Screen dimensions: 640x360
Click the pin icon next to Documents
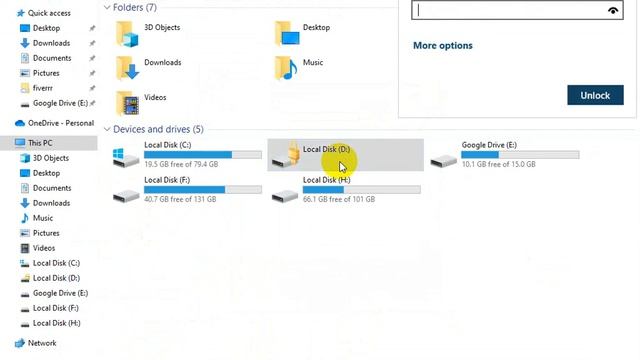point(92,58)
